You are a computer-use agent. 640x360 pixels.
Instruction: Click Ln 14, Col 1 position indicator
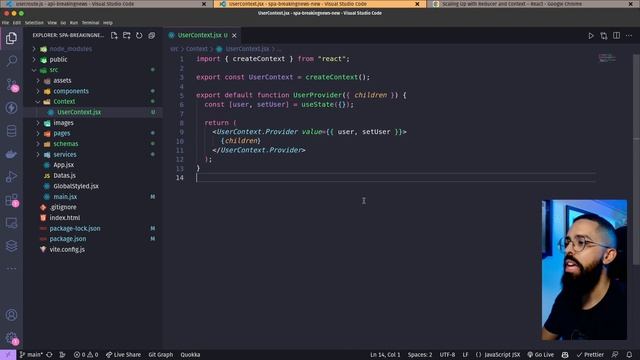[385, 355]
